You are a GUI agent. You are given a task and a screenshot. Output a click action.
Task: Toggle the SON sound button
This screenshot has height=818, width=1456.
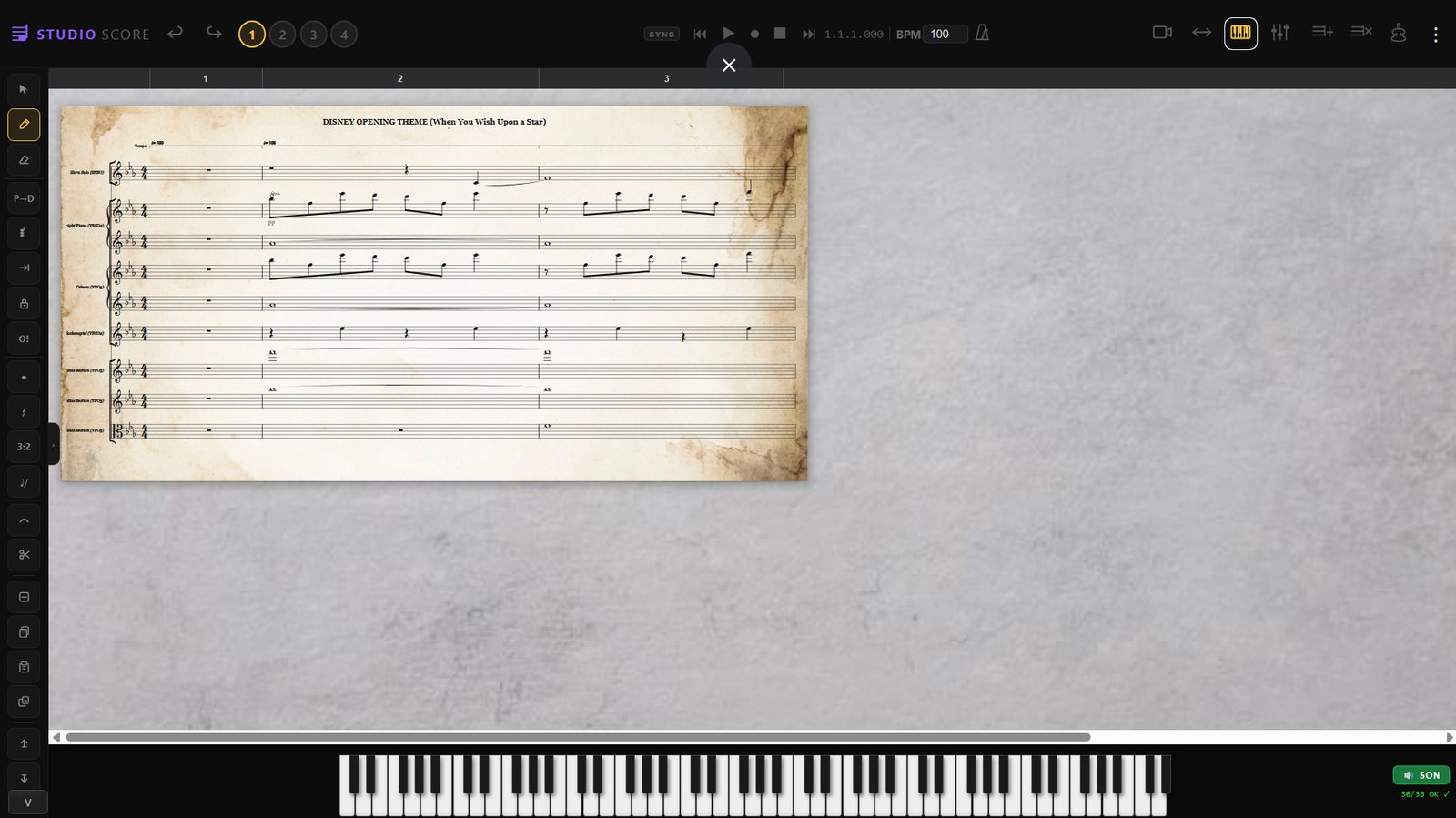pos(1421,775)
